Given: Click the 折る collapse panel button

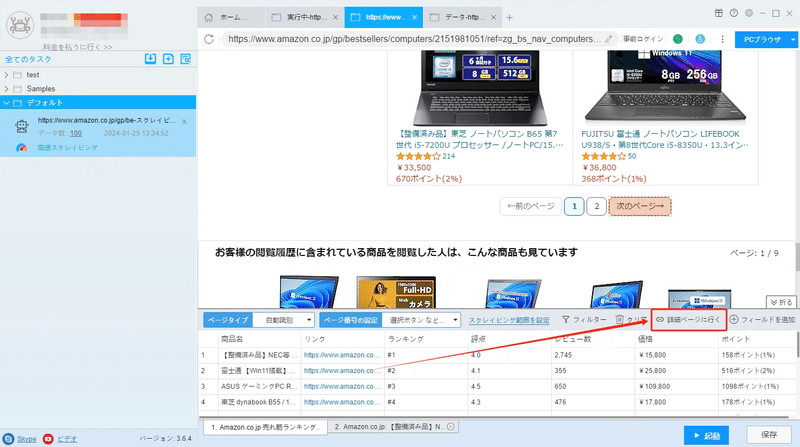Looking at the screenshot, I should click(781, 302).
